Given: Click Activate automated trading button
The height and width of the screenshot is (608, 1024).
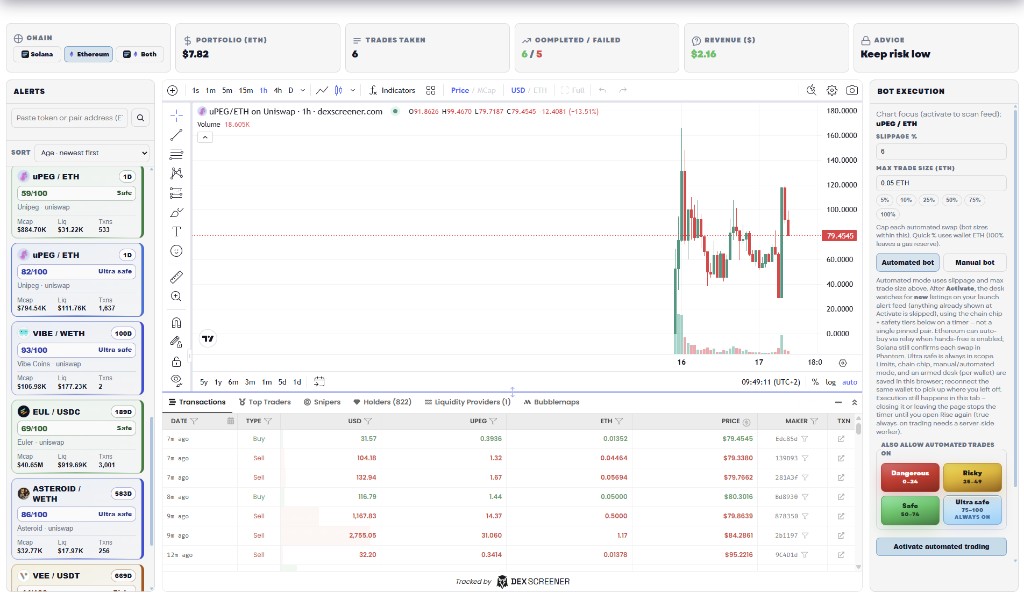Looking at the screenshot, I should pos(941,546).
